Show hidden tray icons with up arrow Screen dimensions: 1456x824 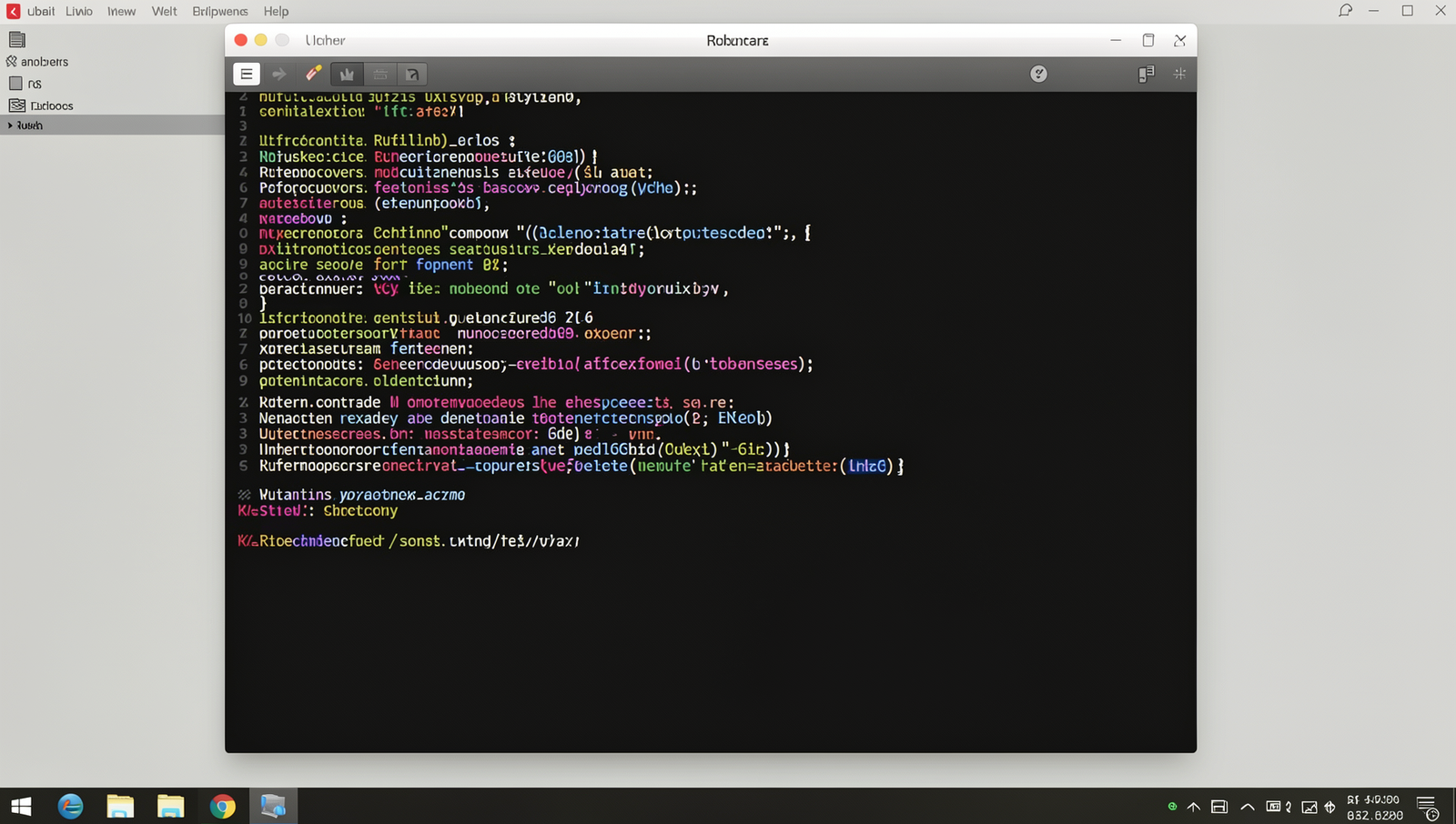pos(1194,807)
